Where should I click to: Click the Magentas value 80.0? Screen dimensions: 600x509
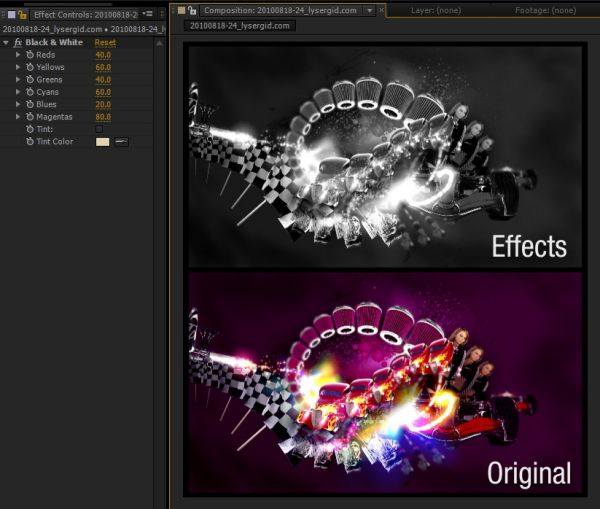point(103,117)
